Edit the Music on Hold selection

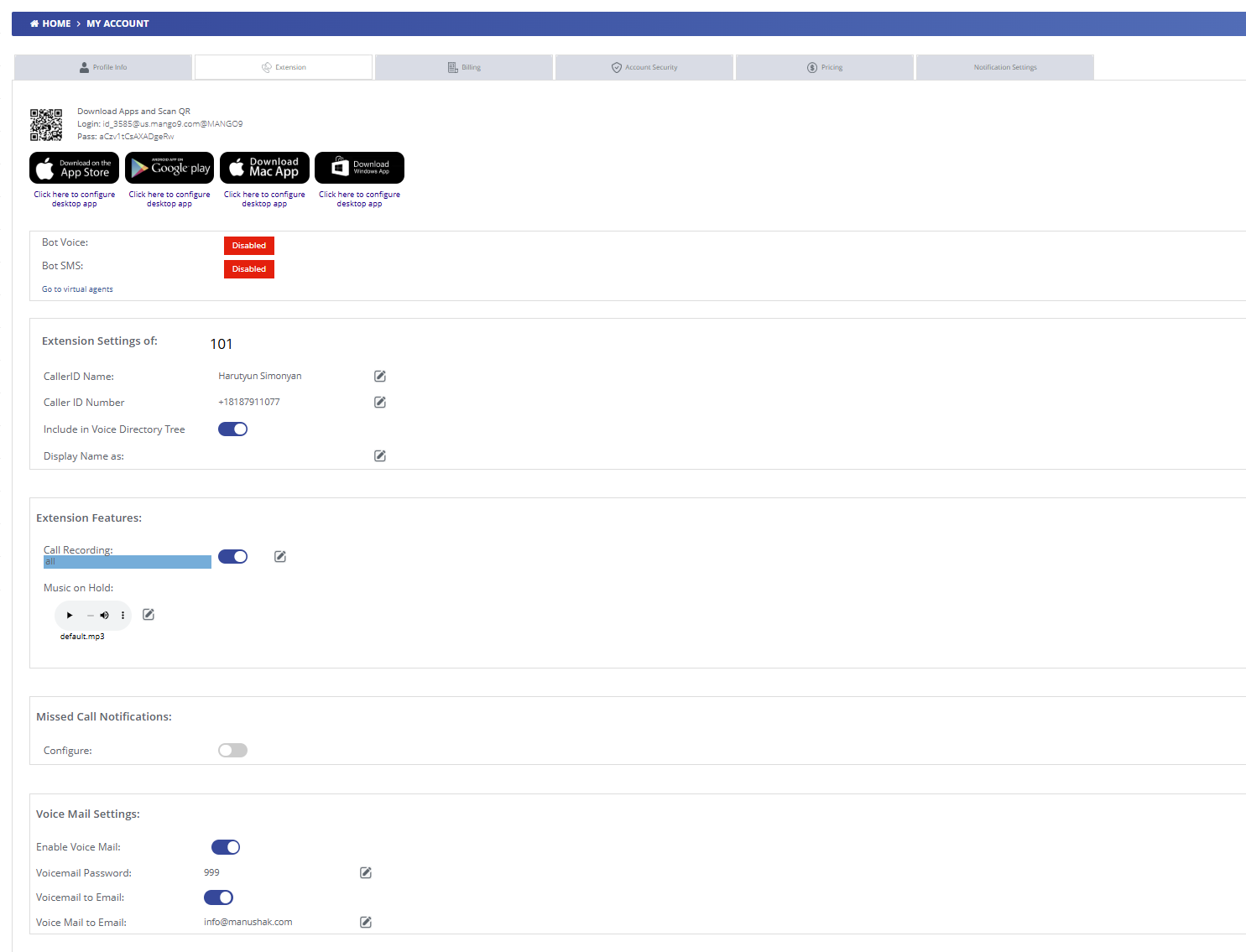click(x=148, y=614)
